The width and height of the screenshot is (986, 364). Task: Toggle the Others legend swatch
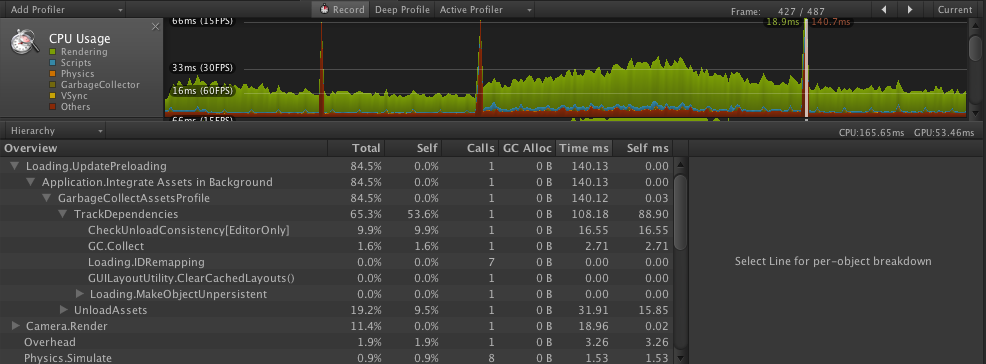coord(53,107)
